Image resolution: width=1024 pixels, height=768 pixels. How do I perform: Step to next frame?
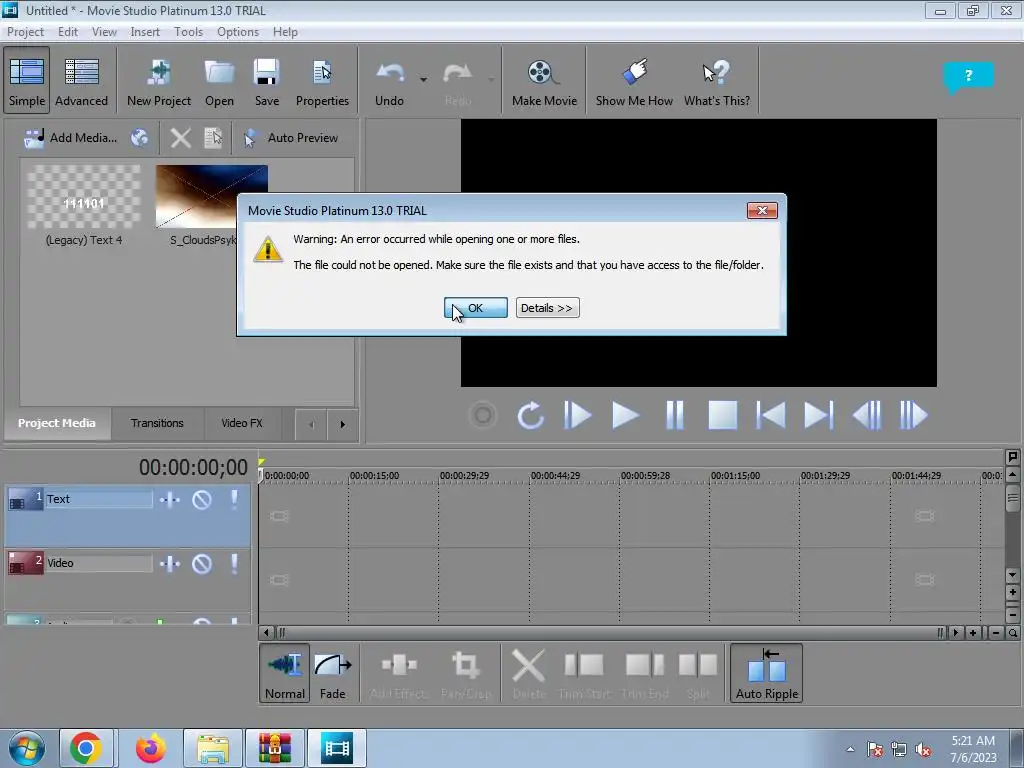[914, 415]
